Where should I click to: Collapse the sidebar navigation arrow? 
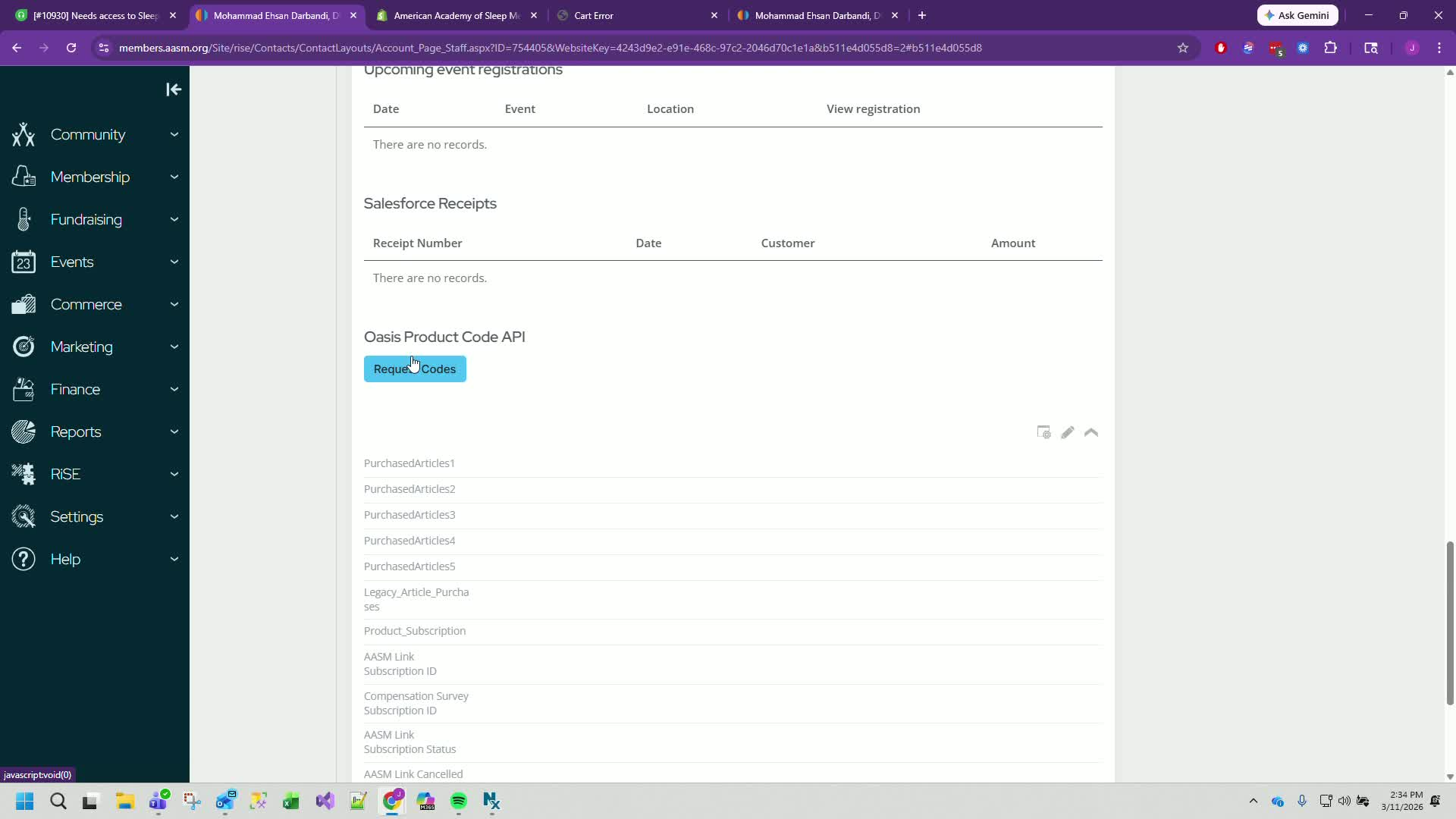[x=174, y=89]
